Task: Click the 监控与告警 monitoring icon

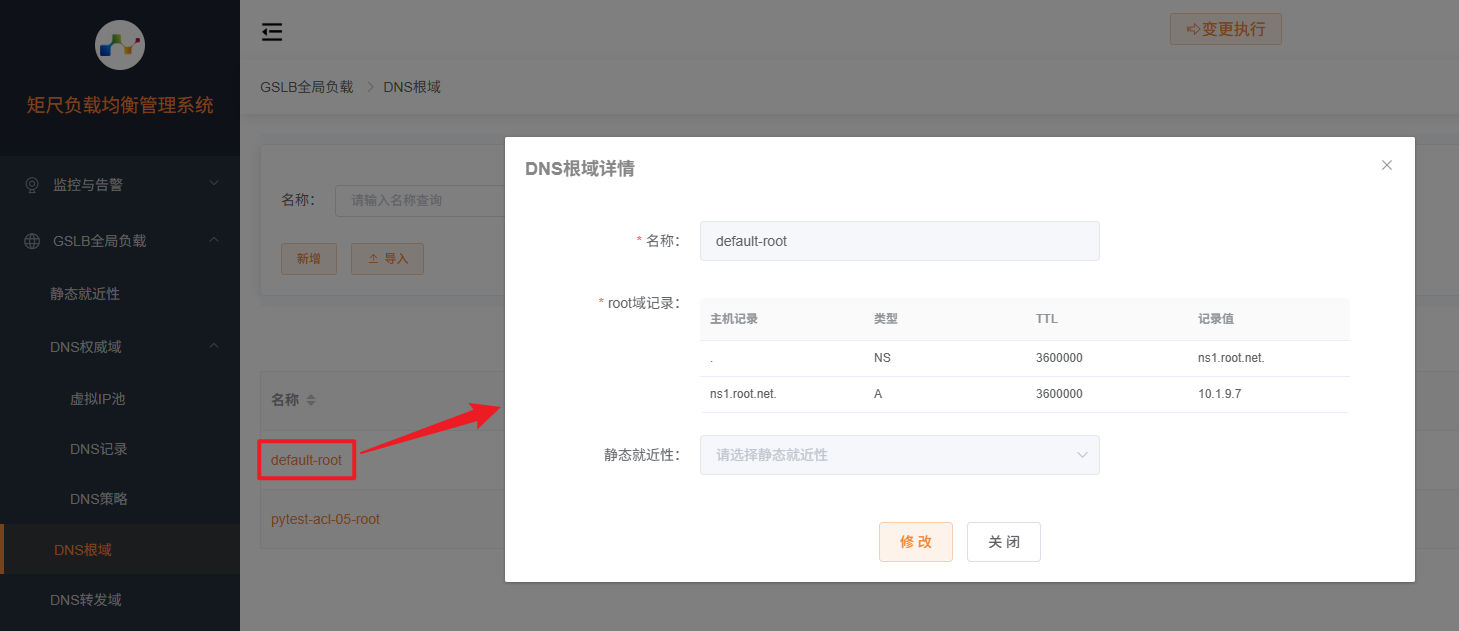Action: tap(32, 185)
